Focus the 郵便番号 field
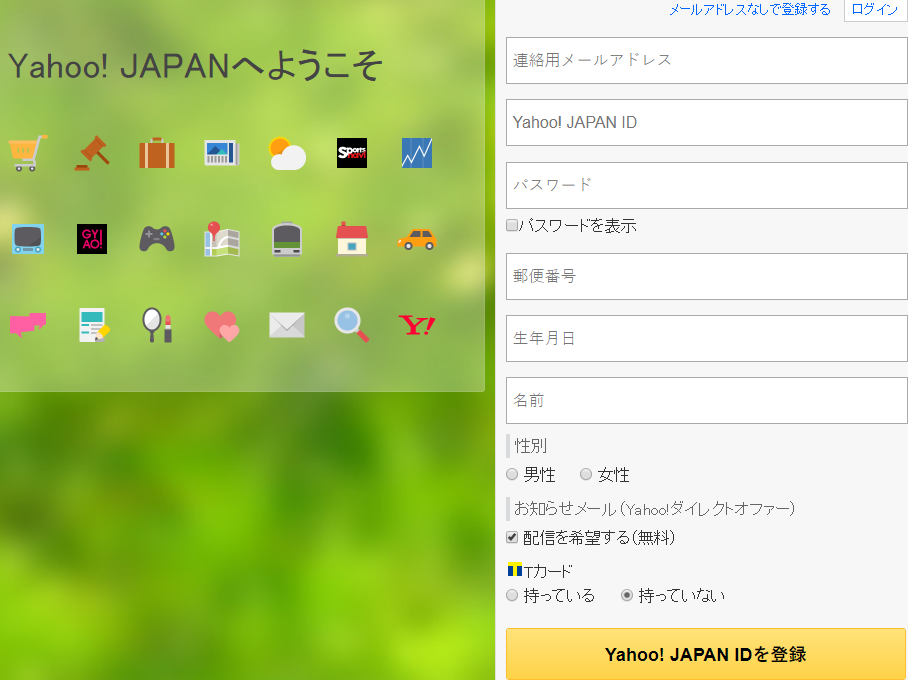The image size is (908, 680). (x=706, y=276)
